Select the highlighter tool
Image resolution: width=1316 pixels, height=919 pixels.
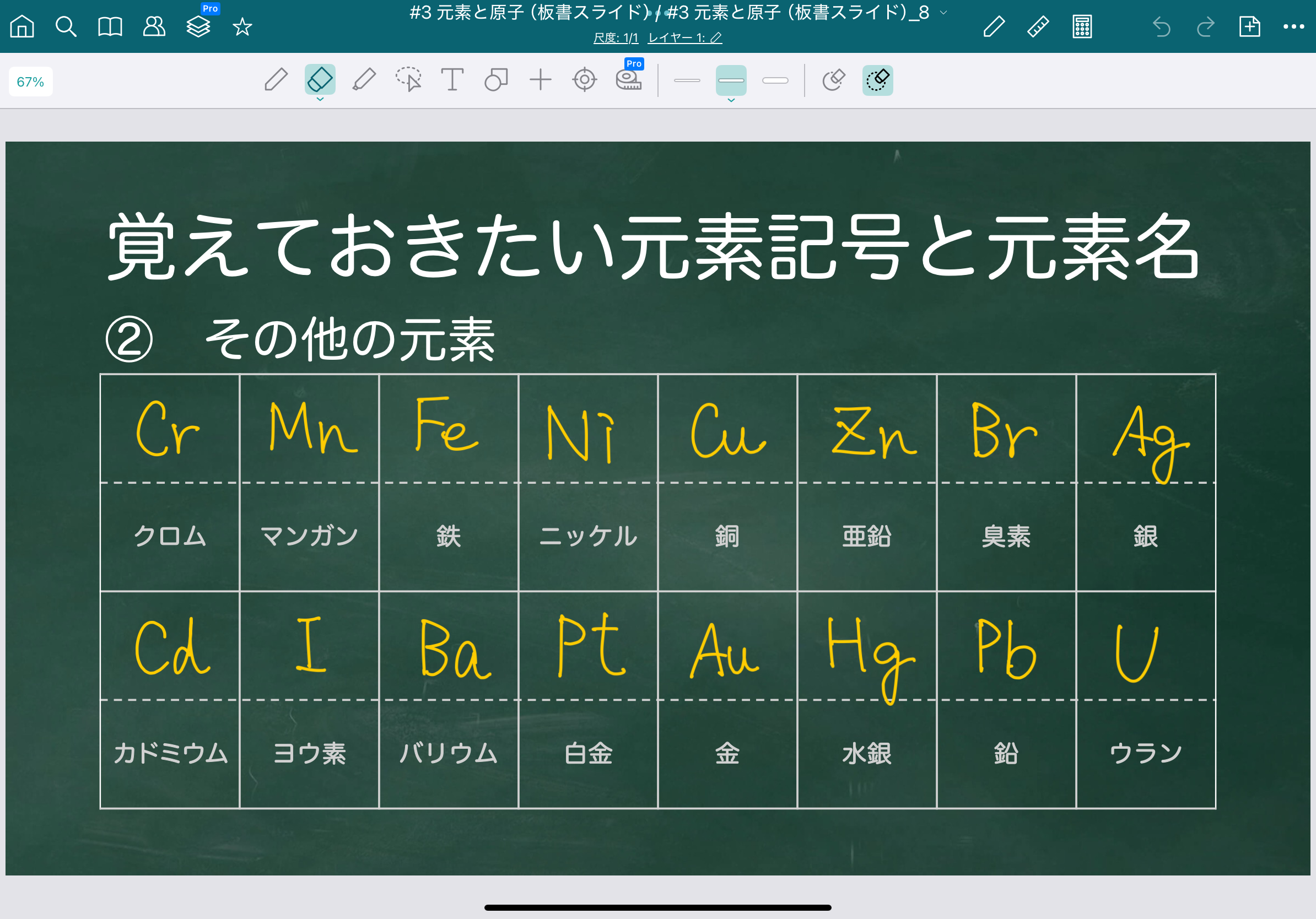[364, 80]
